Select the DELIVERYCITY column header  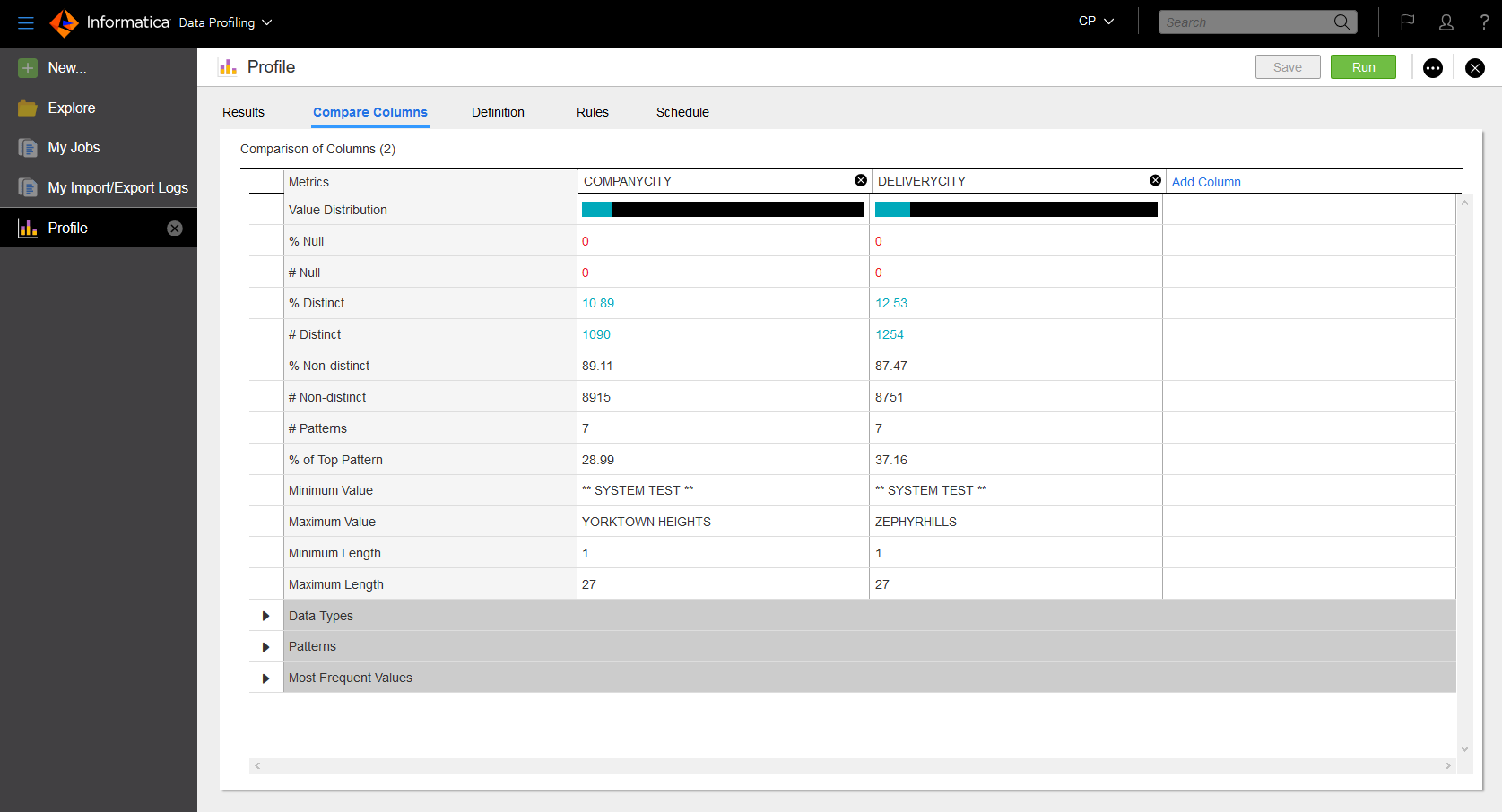922,181
